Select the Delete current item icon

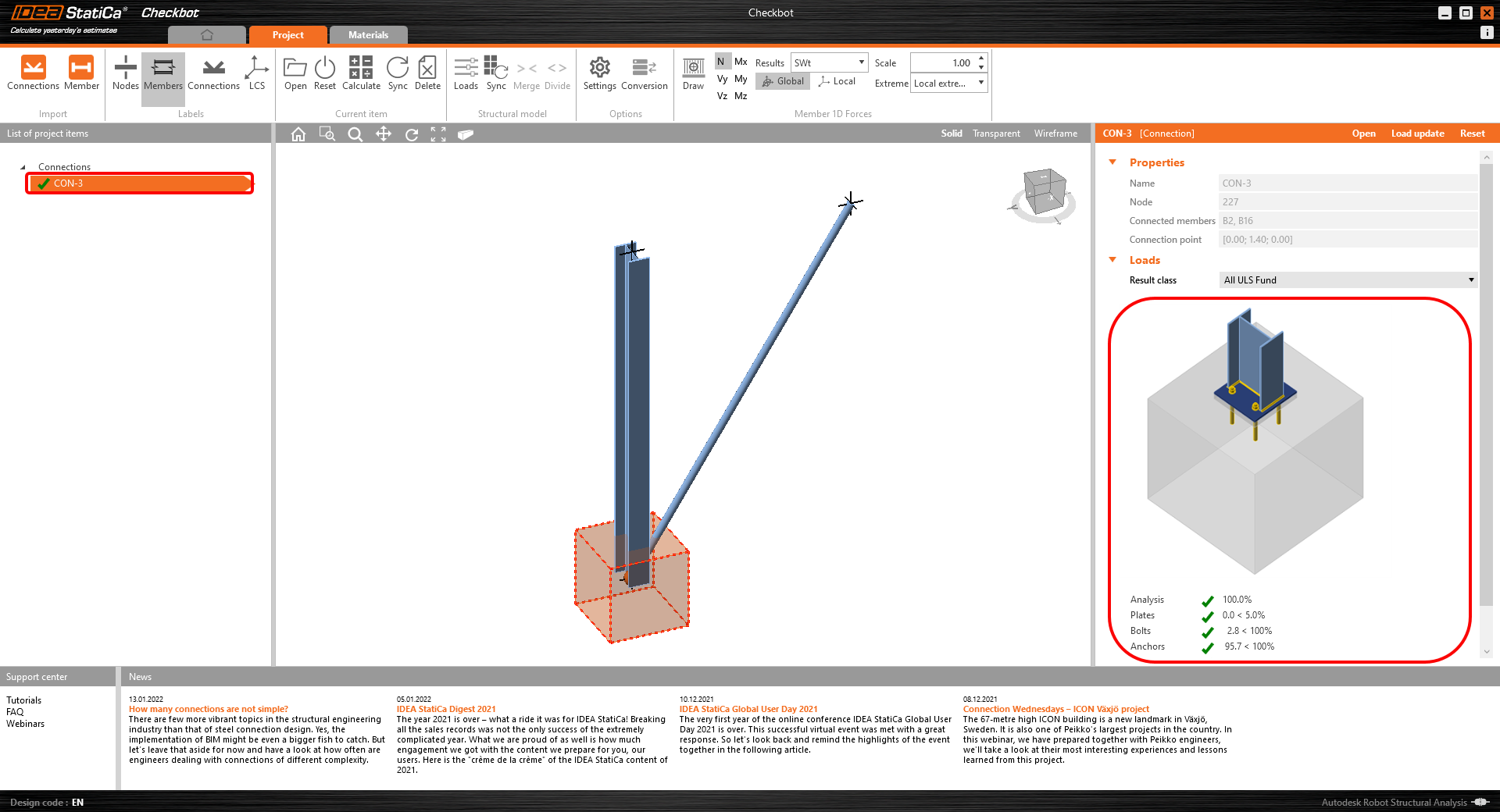[427, 74]
